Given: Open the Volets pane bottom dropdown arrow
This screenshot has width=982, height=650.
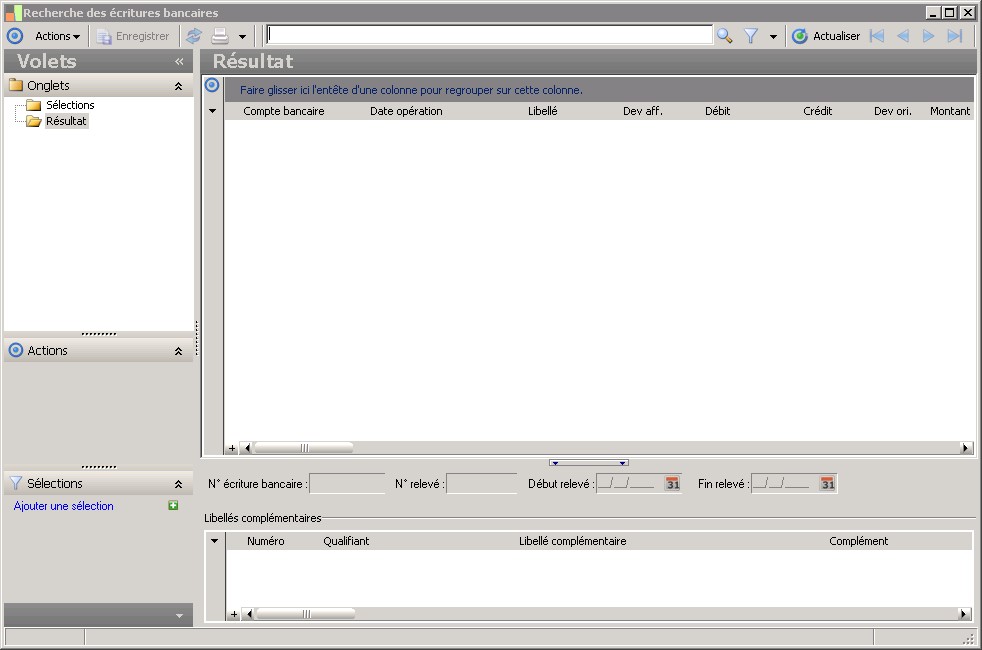Looking at the screenshot, I should click(x=179, y=616).
